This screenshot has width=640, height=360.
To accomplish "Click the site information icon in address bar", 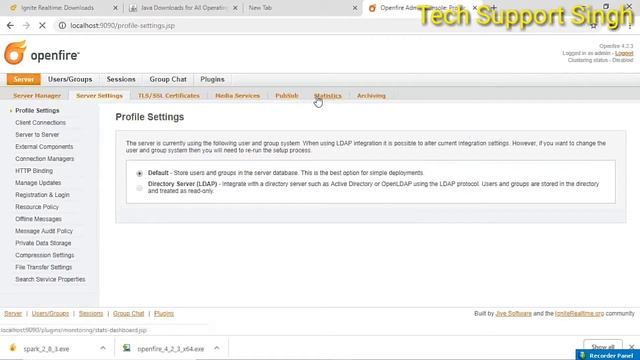I will click(x=62, y=25).
